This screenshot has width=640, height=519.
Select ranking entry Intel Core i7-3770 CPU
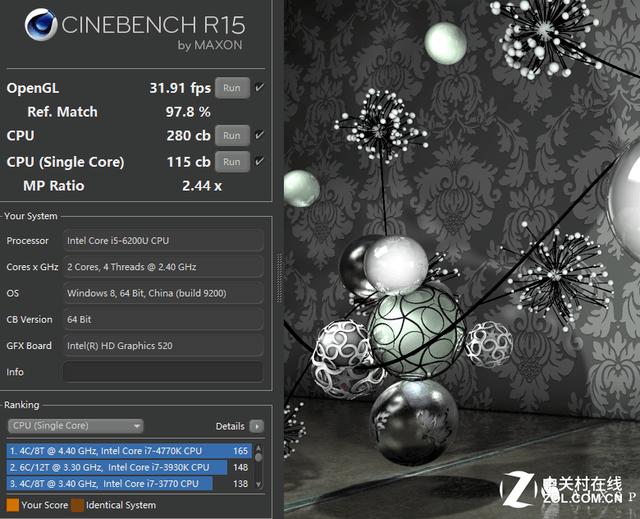[129, 484]
